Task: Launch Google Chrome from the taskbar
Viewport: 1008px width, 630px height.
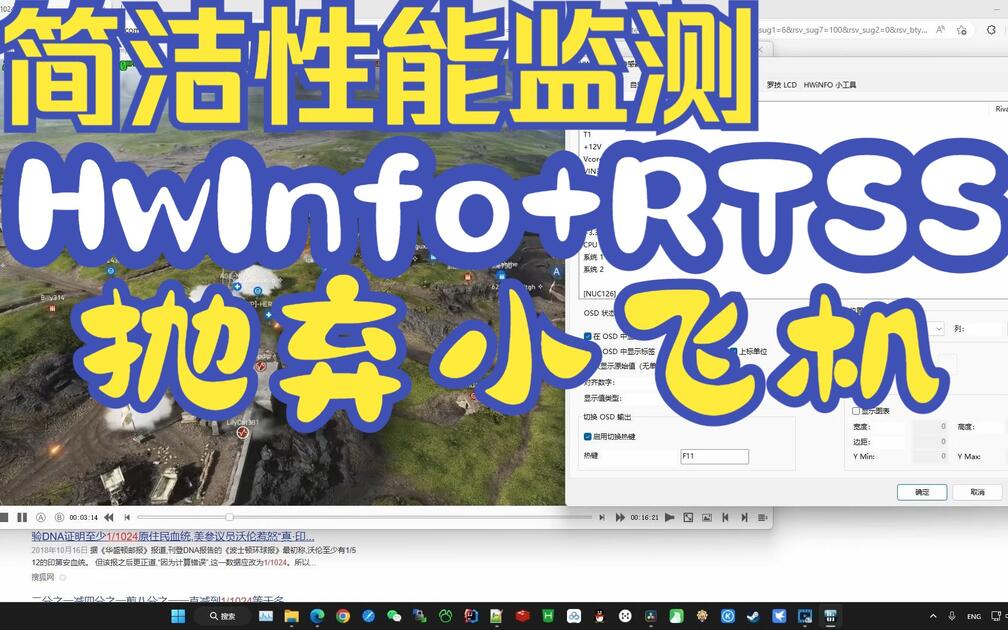Action: [x=343, y=616]
